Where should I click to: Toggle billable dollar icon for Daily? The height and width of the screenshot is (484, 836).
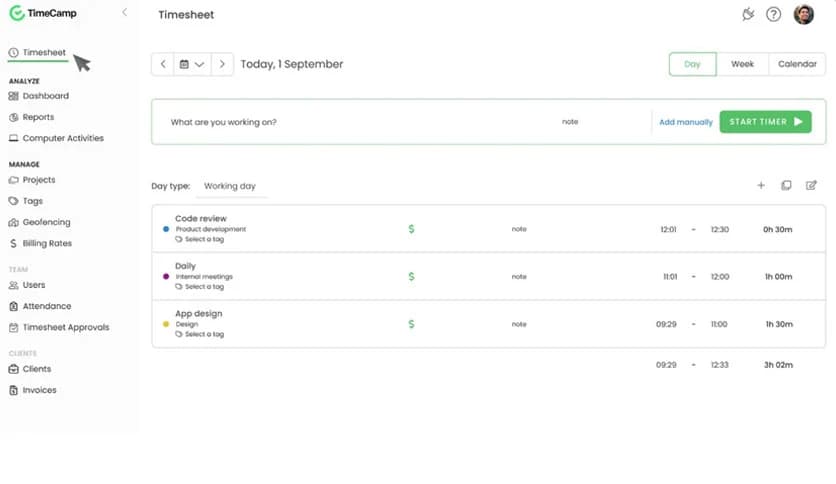coord(411,276)
